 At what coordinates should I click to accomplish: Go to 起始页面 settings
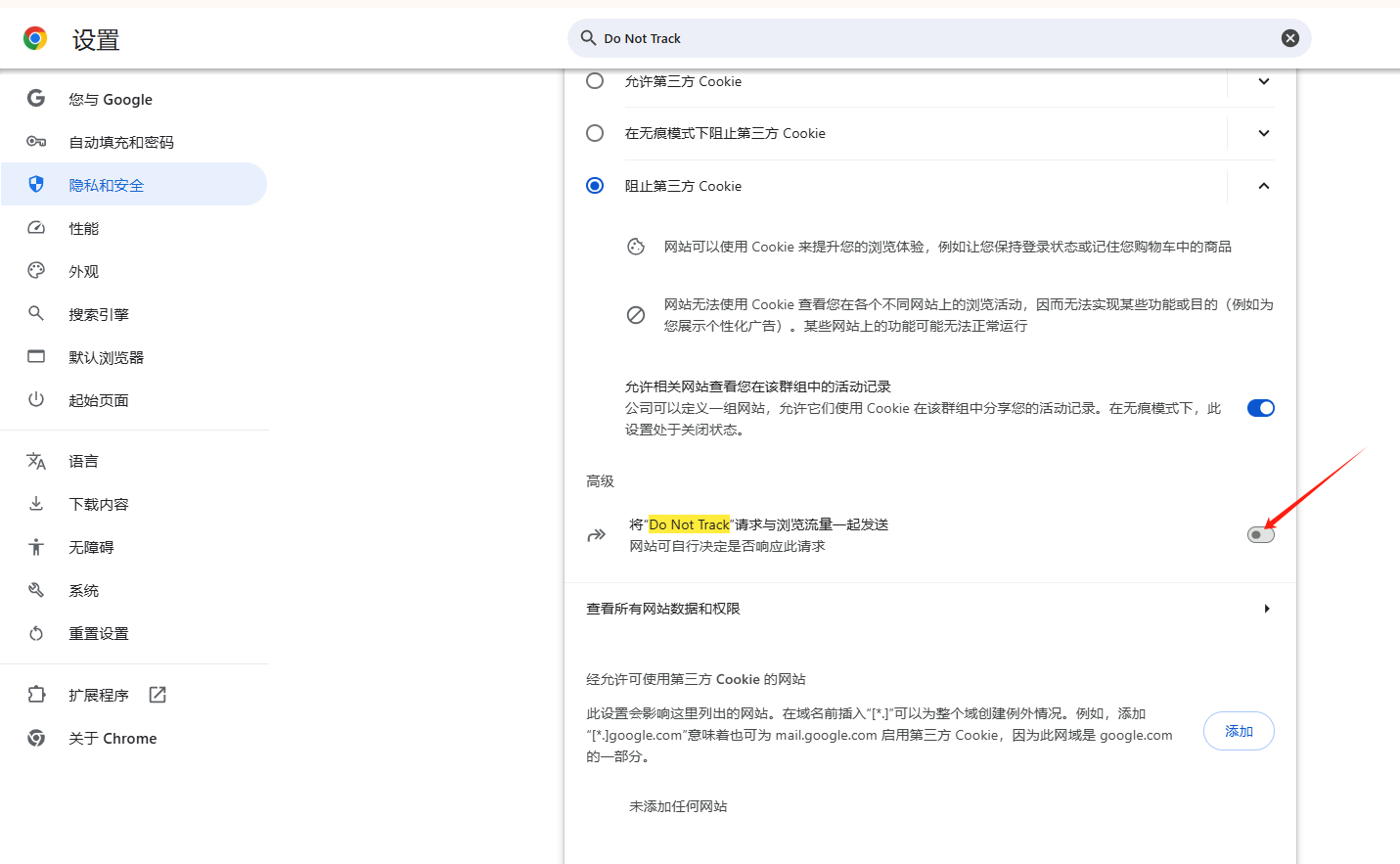[x=134, y=400]
